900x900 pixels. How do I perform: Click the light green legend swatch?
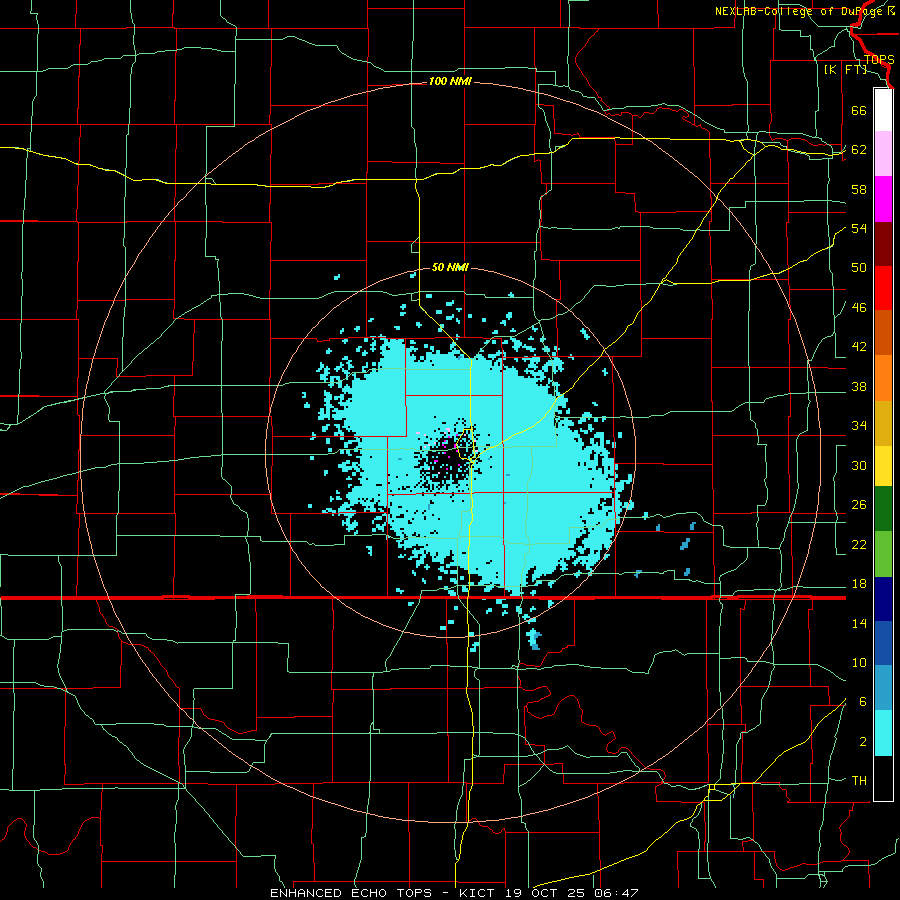[x=883, y=554]
